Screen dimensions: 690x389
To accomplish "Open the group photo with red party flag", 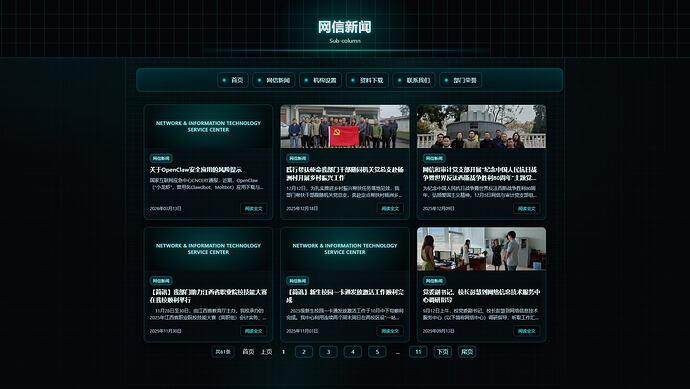I will 345,126.
